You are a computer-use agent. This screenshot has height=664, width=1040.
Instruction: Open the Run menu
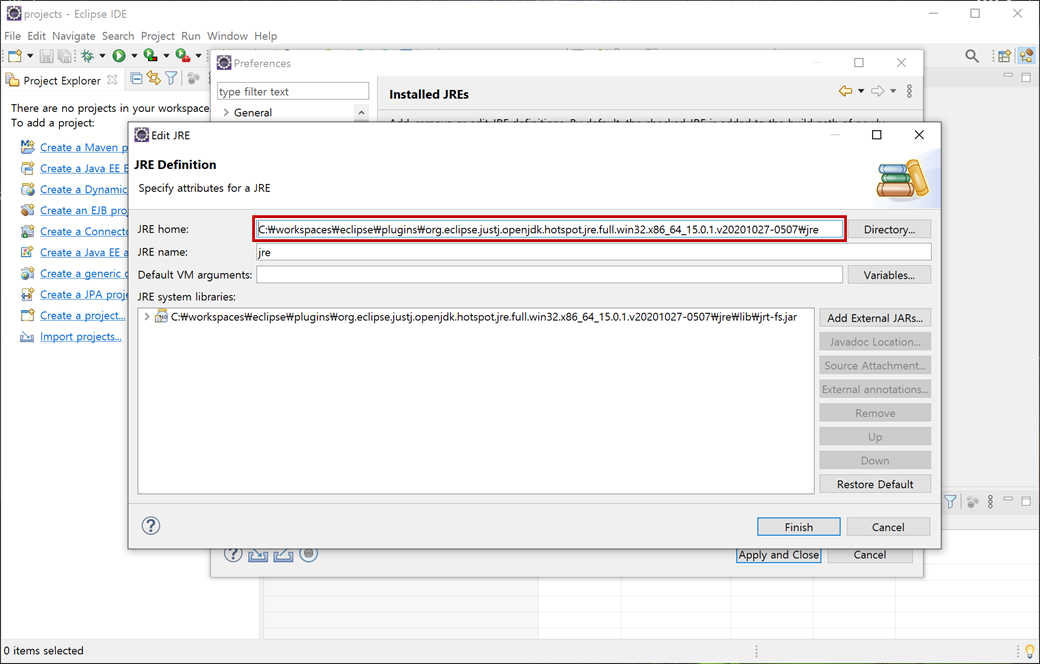(x=191, y=36)
